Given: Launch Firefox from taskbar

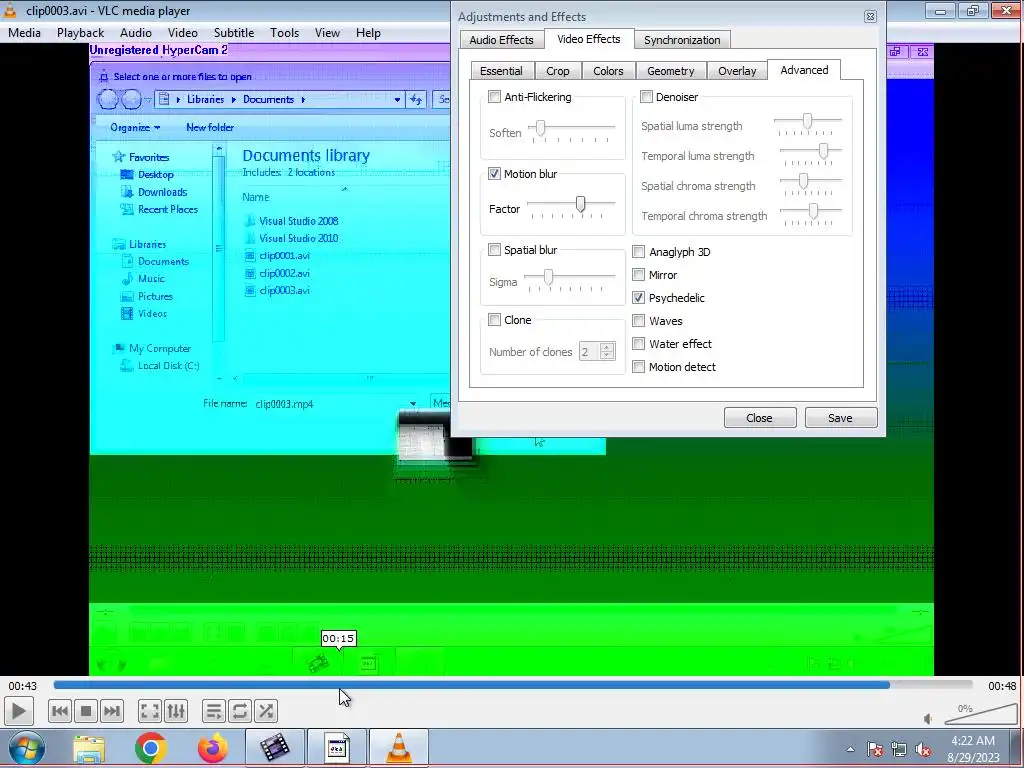Looking at the screenshot, I should [x=213, y=749].
